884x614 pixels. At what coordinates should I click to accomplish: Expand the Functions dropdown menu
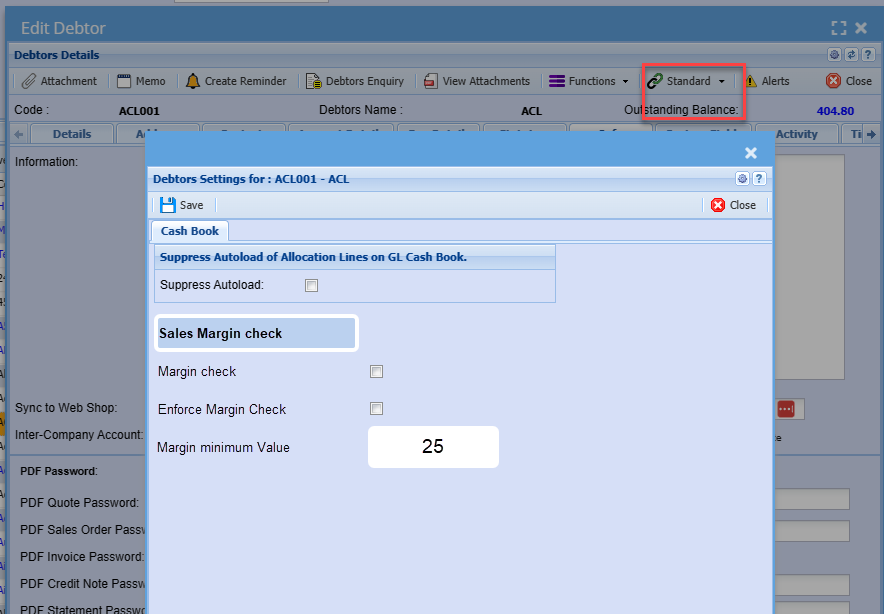[x=589, y=81]
